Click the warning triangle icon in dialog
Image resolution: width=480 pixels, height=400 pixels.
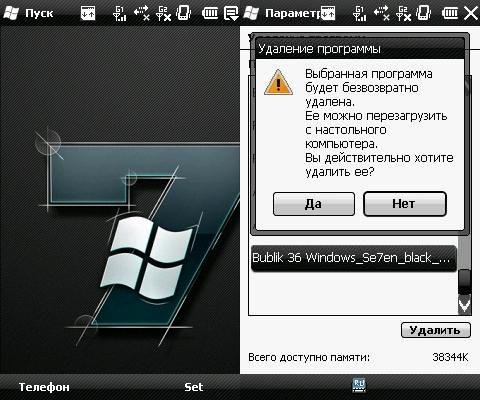(x=278, y=83)
